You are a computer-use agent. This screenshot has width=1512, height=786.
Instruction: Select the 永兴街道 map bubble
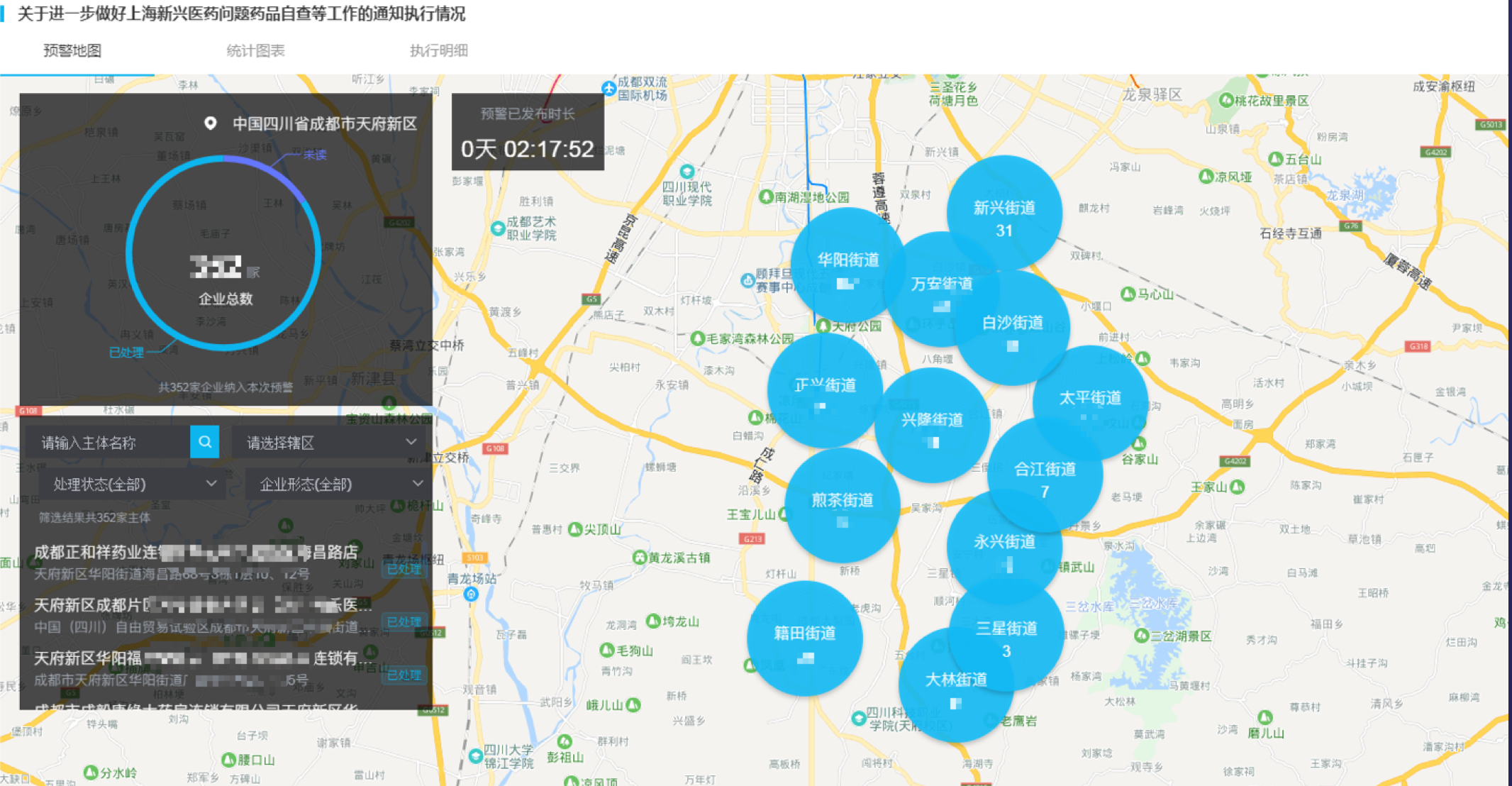point(1004,547)
